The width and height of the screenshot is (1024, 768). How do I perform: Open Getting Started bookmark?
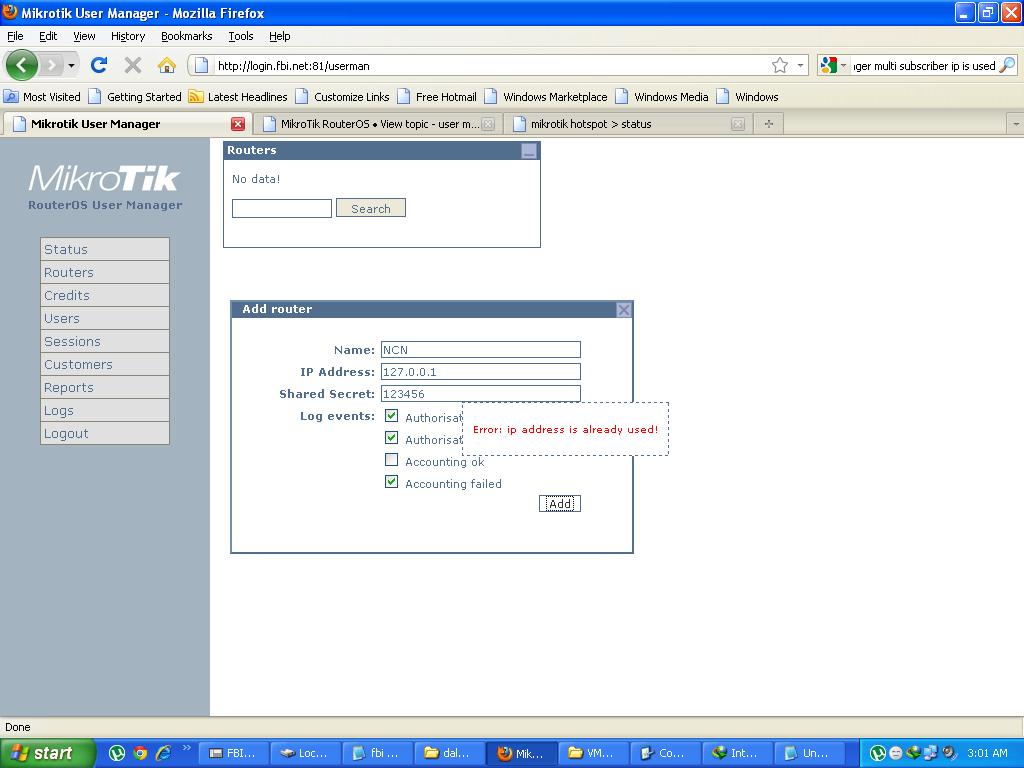coord(135,97)
